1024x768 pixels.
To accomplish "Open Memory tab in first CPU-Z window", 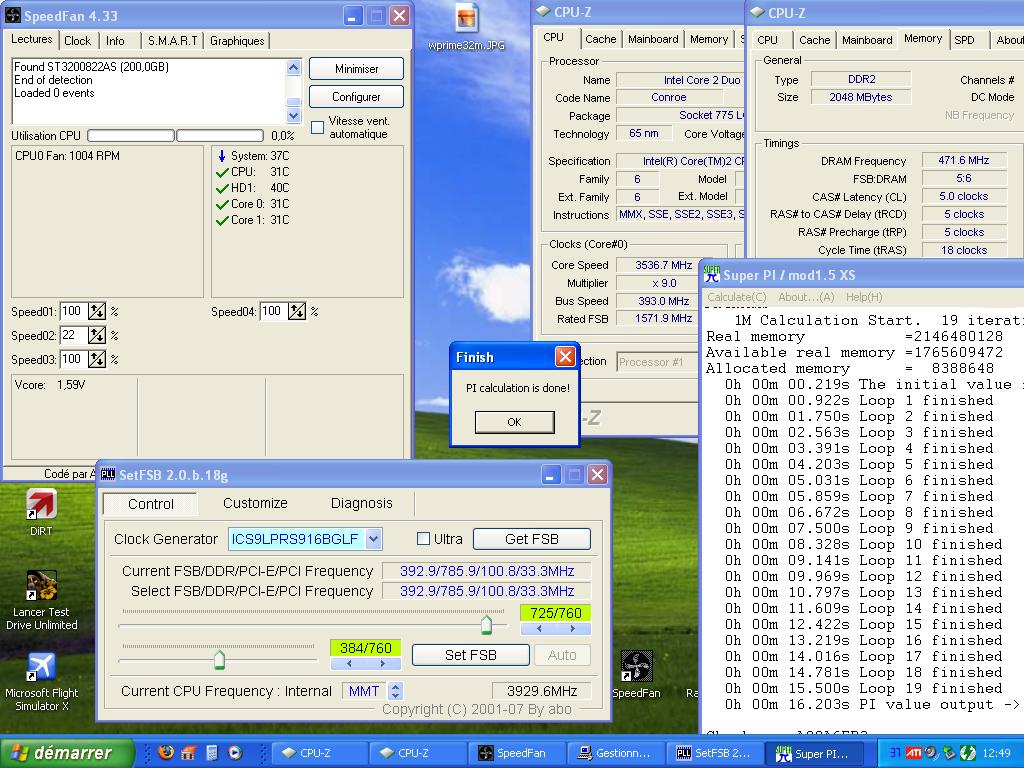I will (709, 39).
